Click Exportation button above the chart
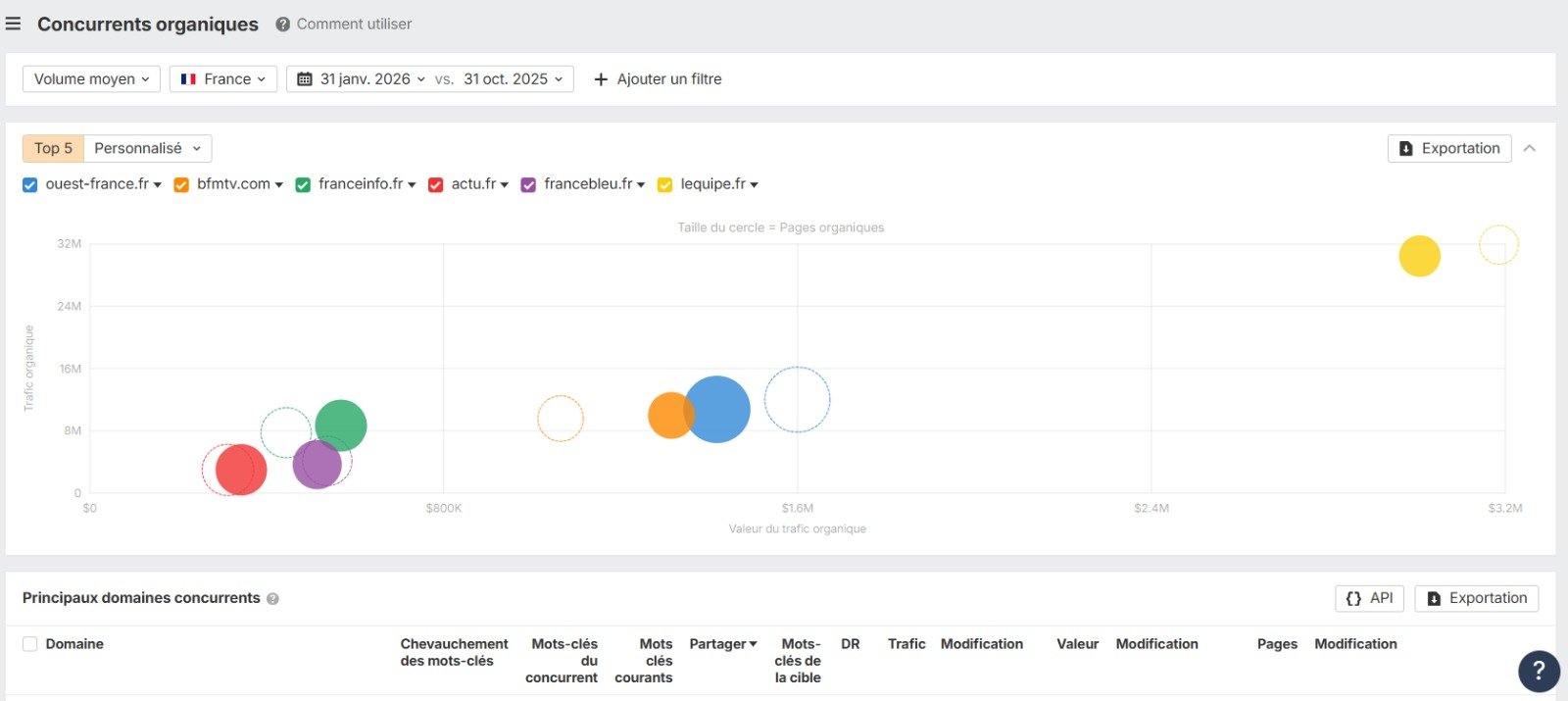This screenshot has height=701, width=1568. coord(1448,148)
